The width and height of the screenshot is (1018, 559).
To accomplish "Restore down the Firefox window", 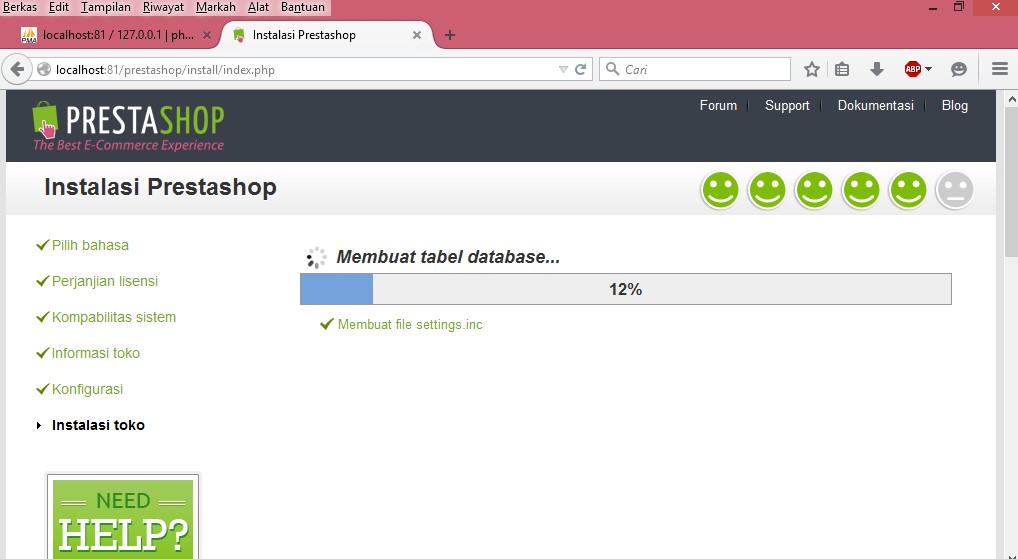I will 959,7.
